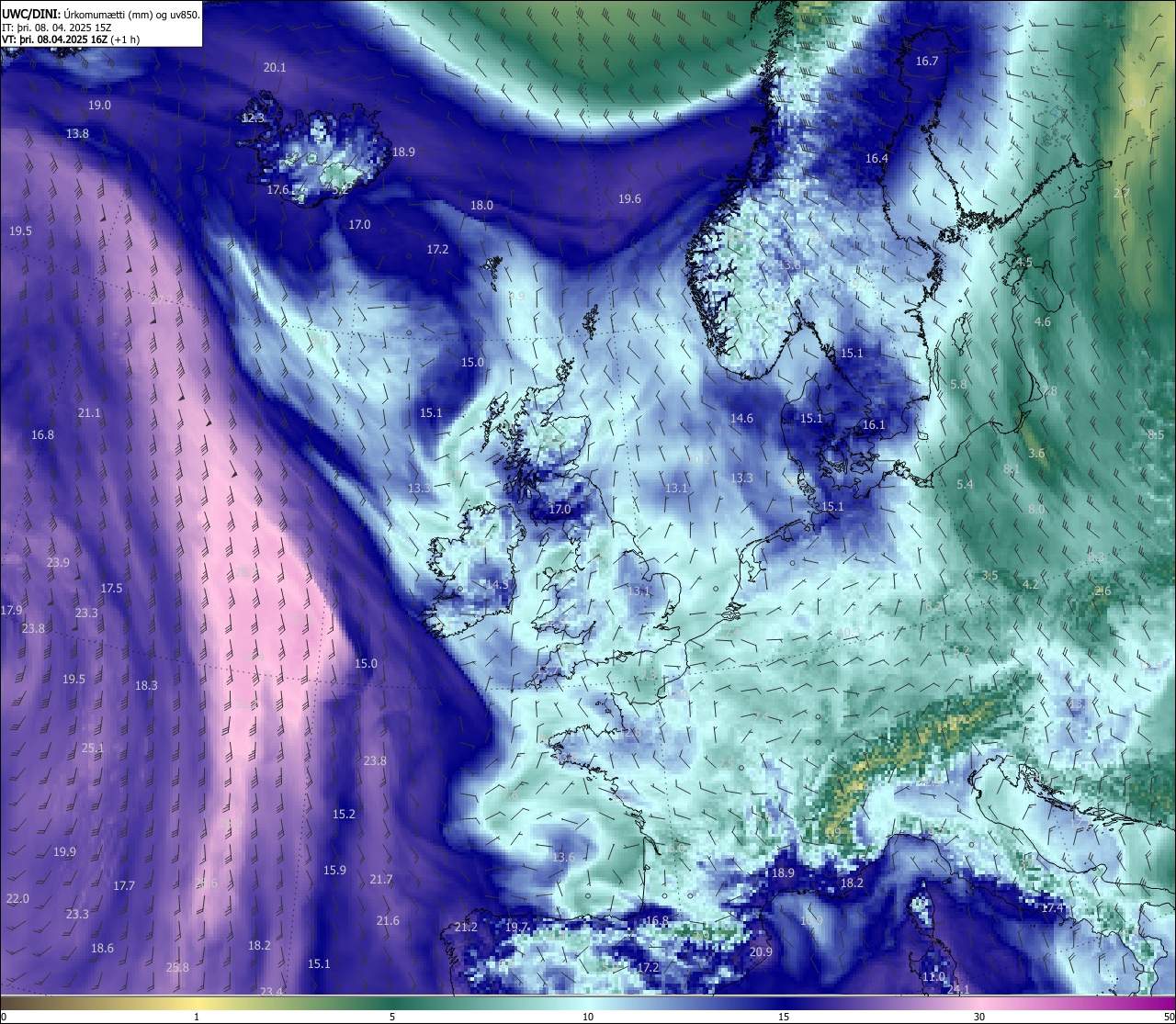Click the 23.9 value label
The image size is (1176, 1024).
(58, 563)
